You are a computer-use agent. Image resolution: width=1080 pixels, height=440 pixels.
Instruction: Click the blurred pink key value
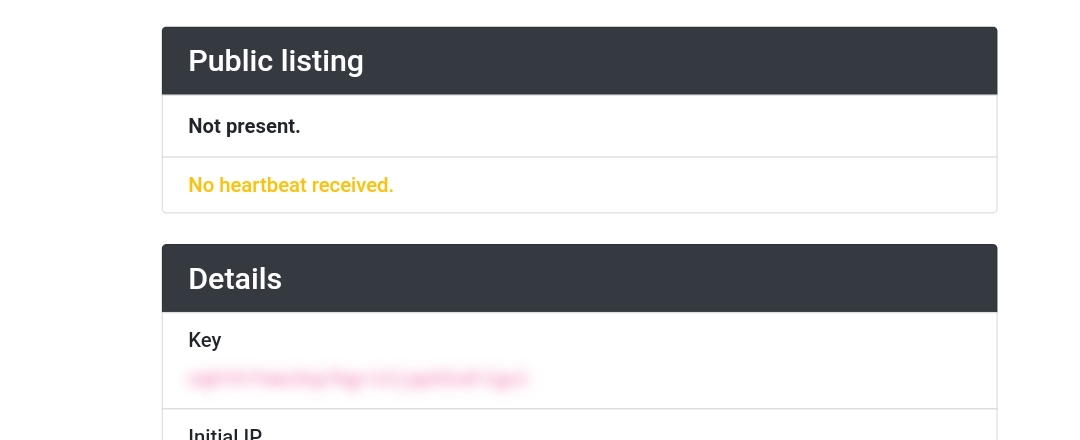click(358, 379)
